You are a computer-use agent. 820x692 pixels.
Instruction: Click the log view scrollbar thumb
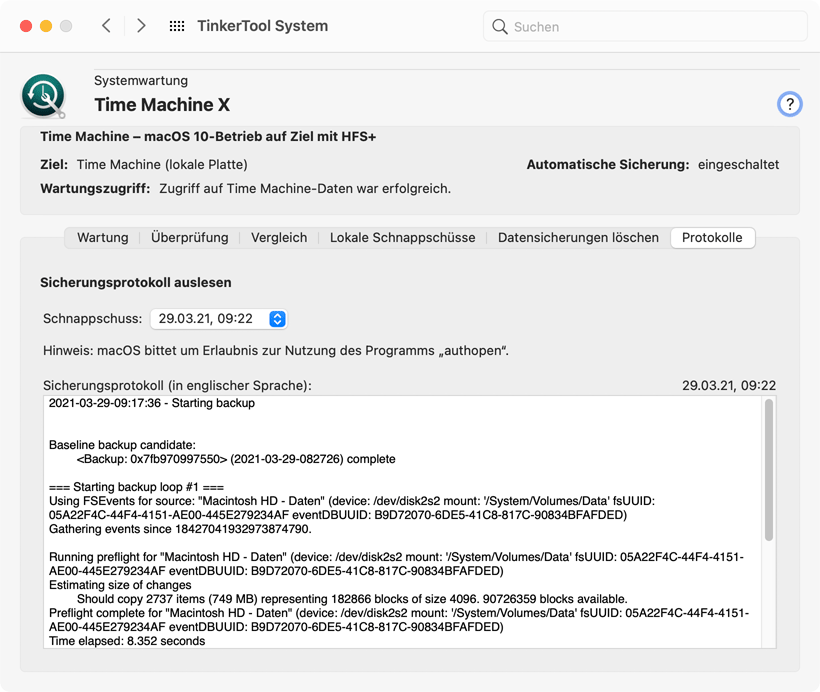(x=768, y=470)
